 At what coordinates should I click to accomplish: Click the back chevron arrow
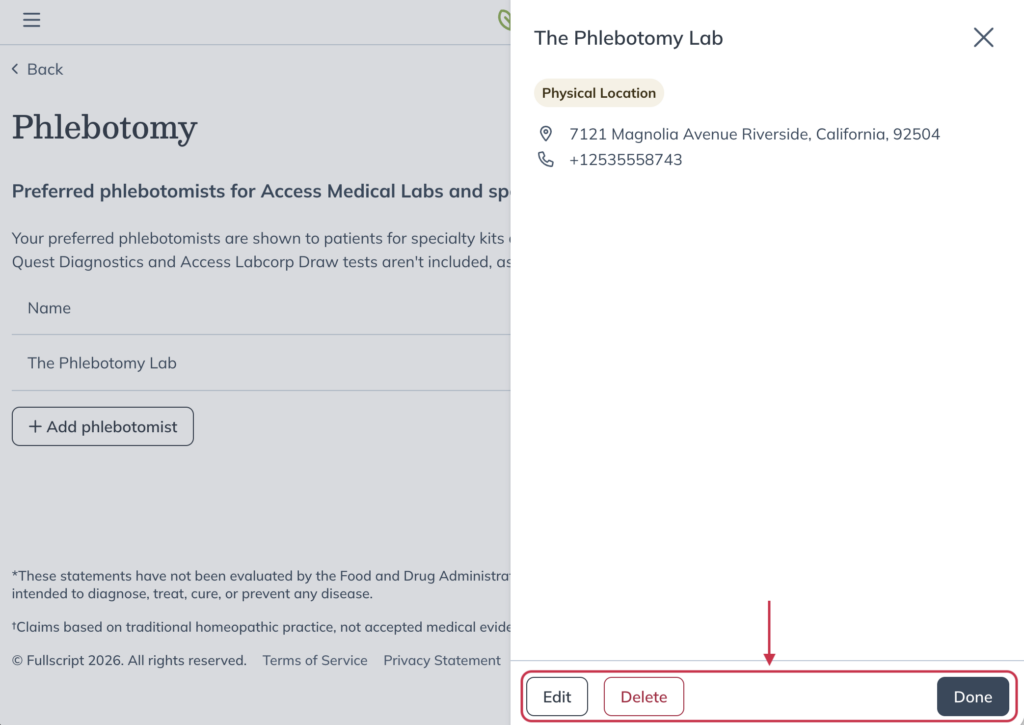click(x=14, y=69)
